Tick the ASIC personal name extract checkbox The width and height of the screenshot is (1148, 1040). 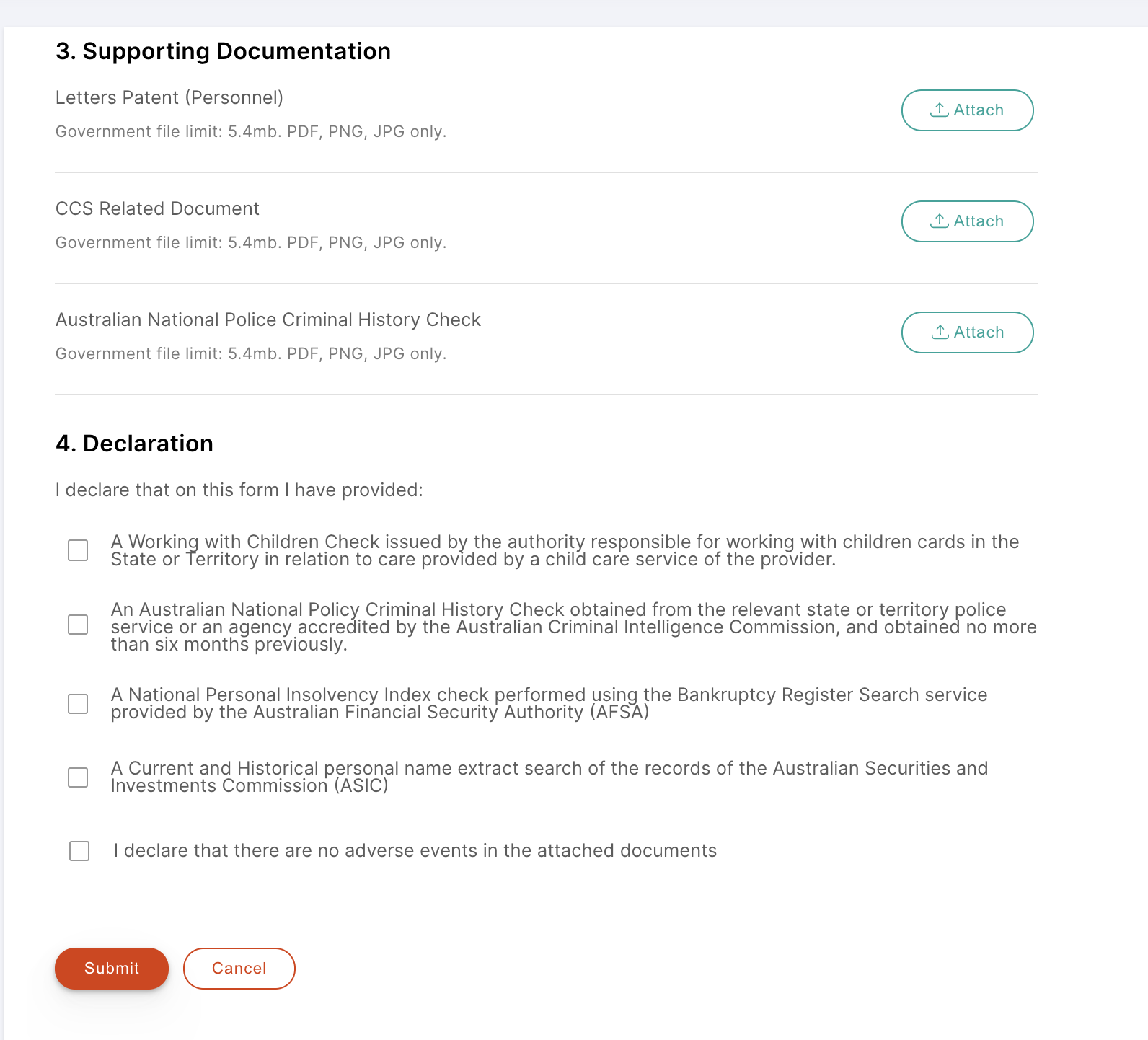[x=78, y=777]
